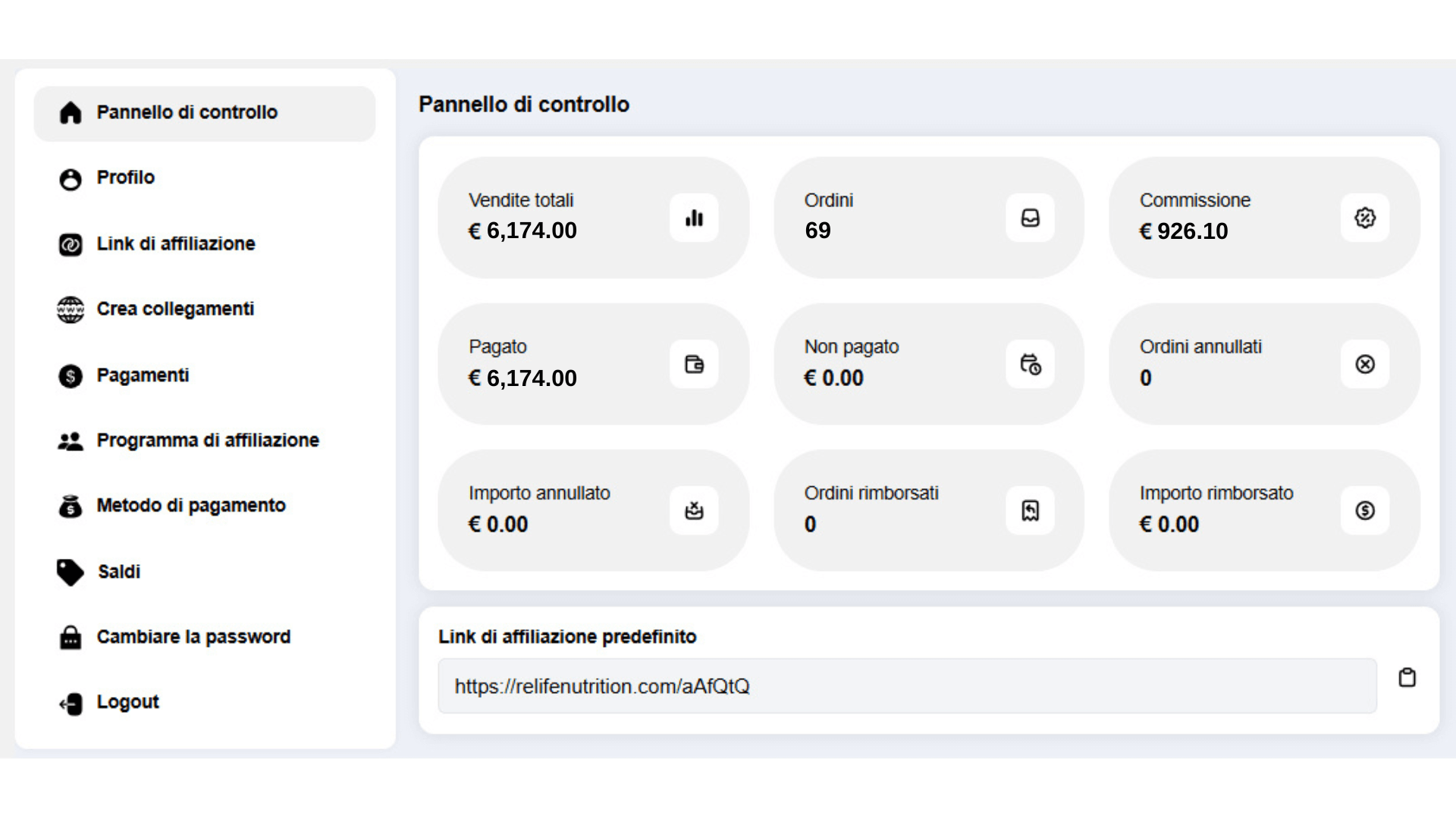Select Metodo di pagamento in sidebar
The image size is (1456, 819).
click(191, 506)
